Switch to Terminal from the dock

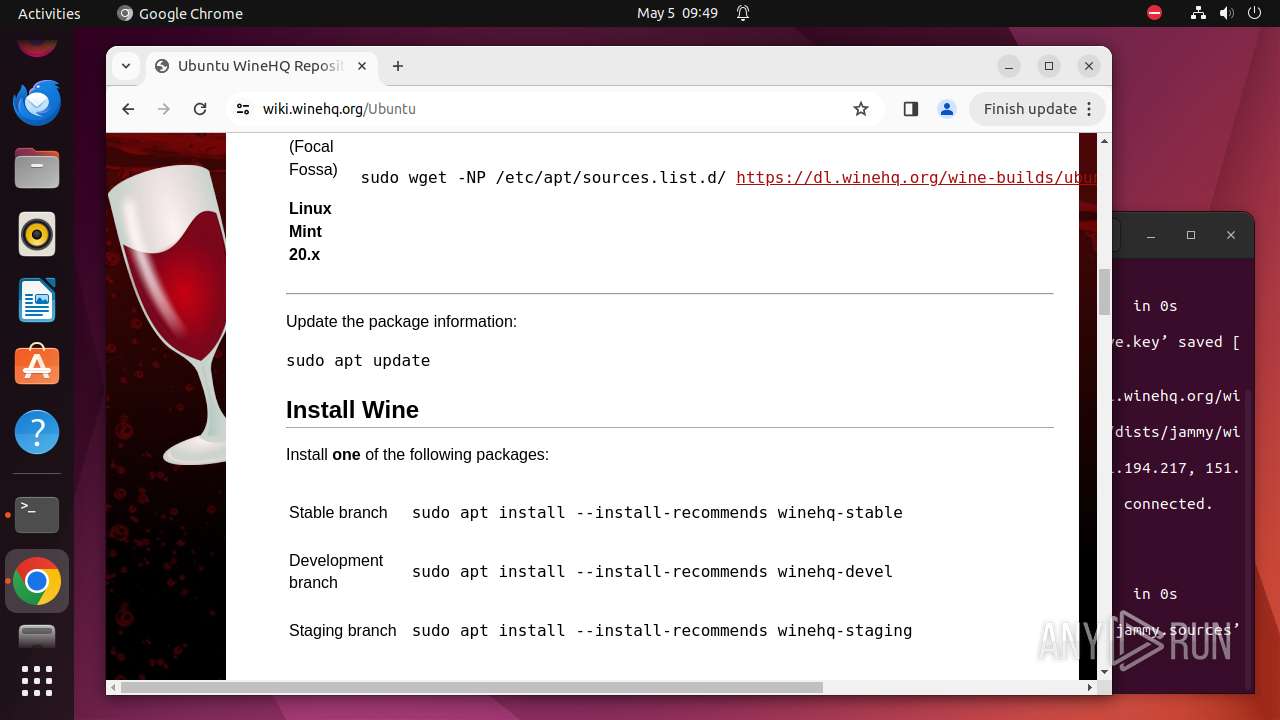point(37,514)
